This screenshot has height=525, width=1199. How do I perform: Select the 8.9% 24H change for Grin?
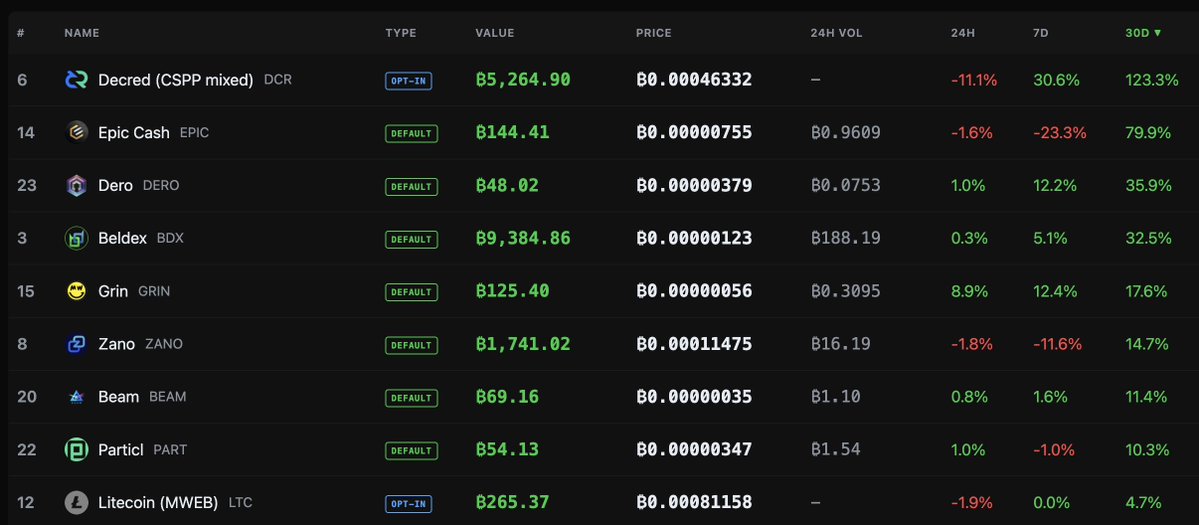[970, 291]
